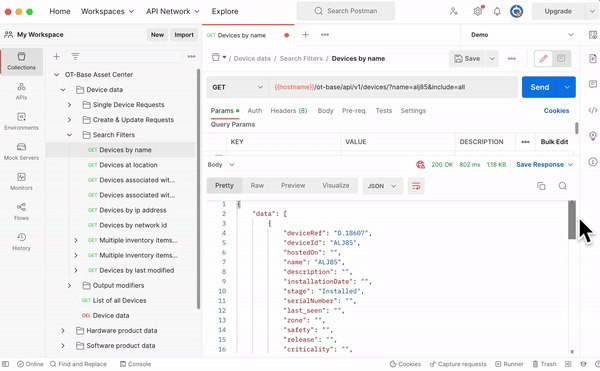Open the APIs sidebar section
This screenshot has width=600, height=371.
click(21, 91)
